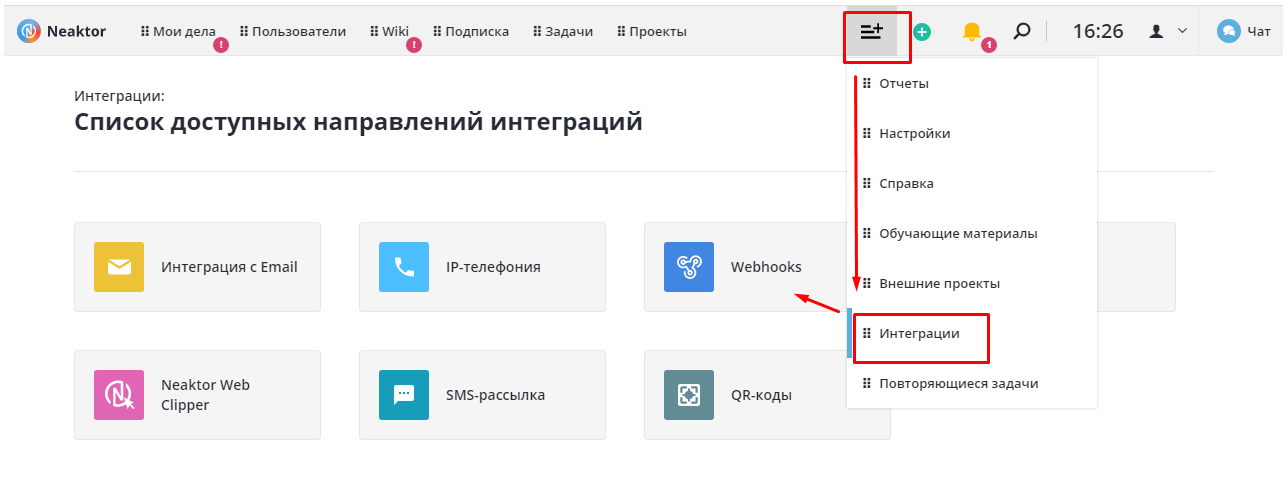The height and width of the screenshot is (484, 1288).
Task: Click the blue IP-телефония phone icon
Action: (404, 267)
